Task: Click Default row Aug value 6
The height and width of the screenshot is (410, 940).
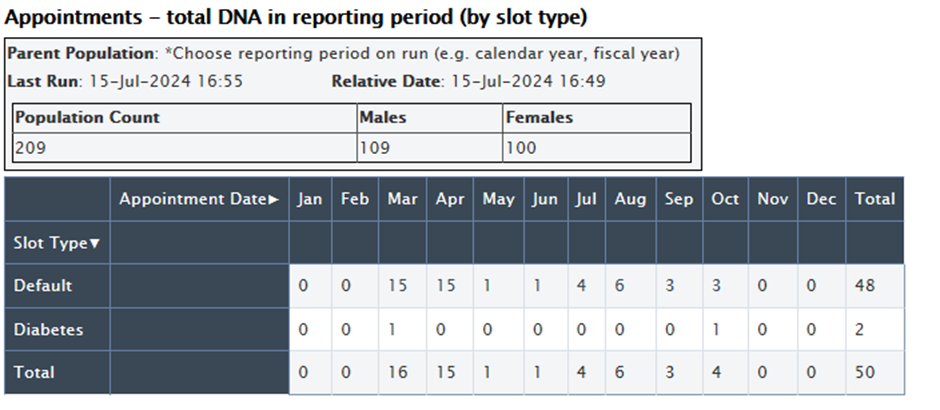Action: coord(619,285)
